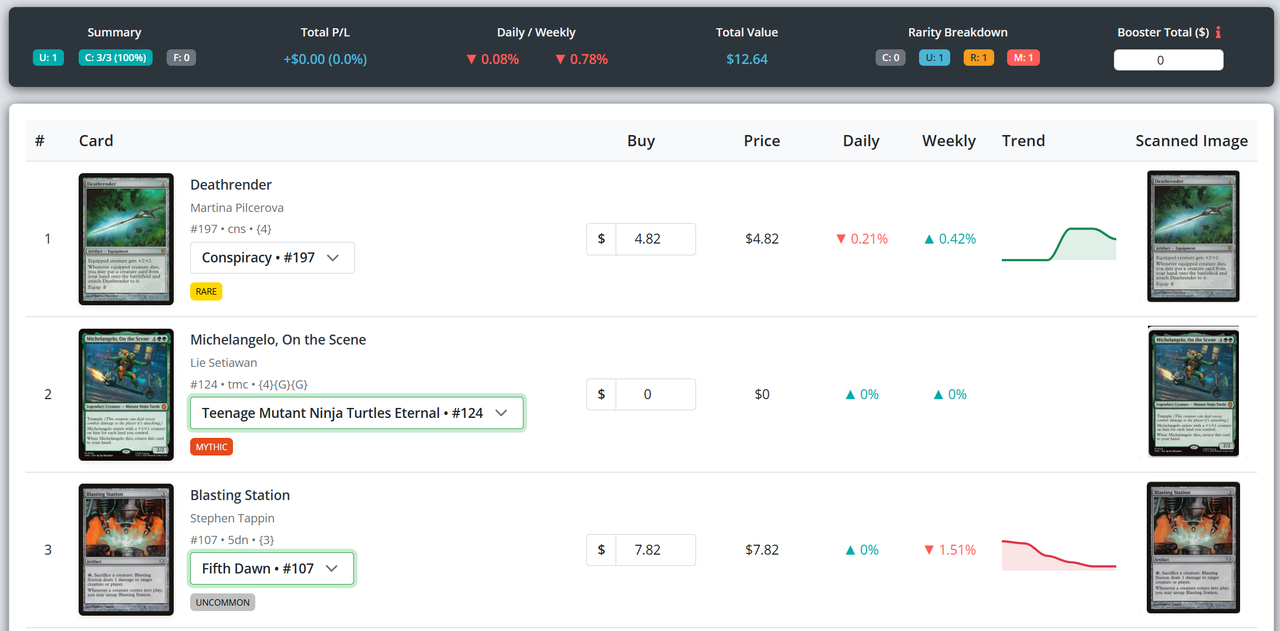
Task: Click Deathrender buy price field 4.82
Action: (655, 239)
